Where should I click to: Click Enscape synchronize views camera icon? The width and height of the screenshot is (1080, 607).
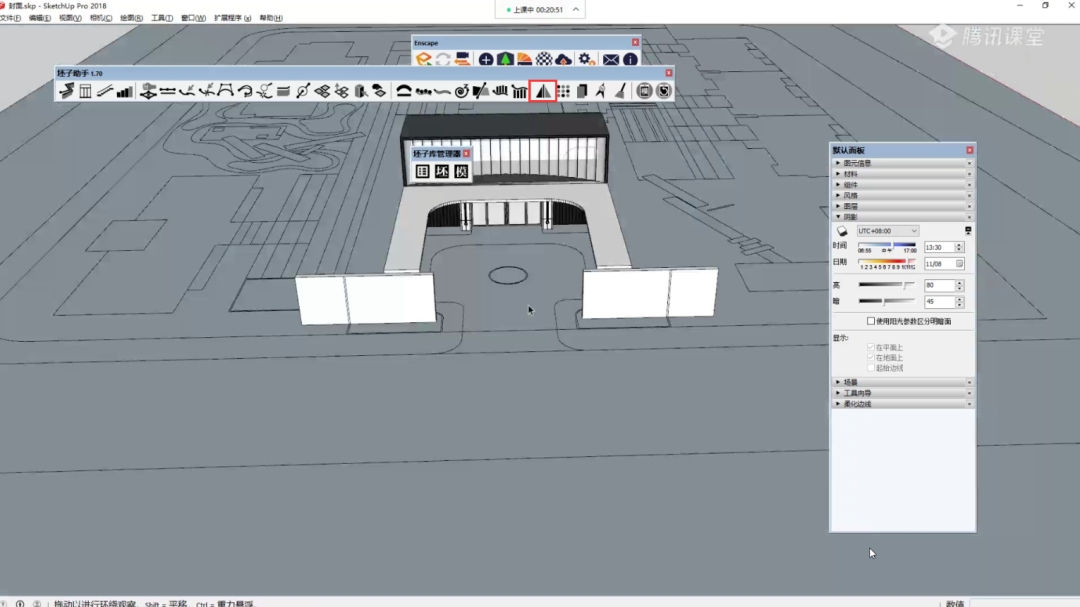[x=462, y=60]
